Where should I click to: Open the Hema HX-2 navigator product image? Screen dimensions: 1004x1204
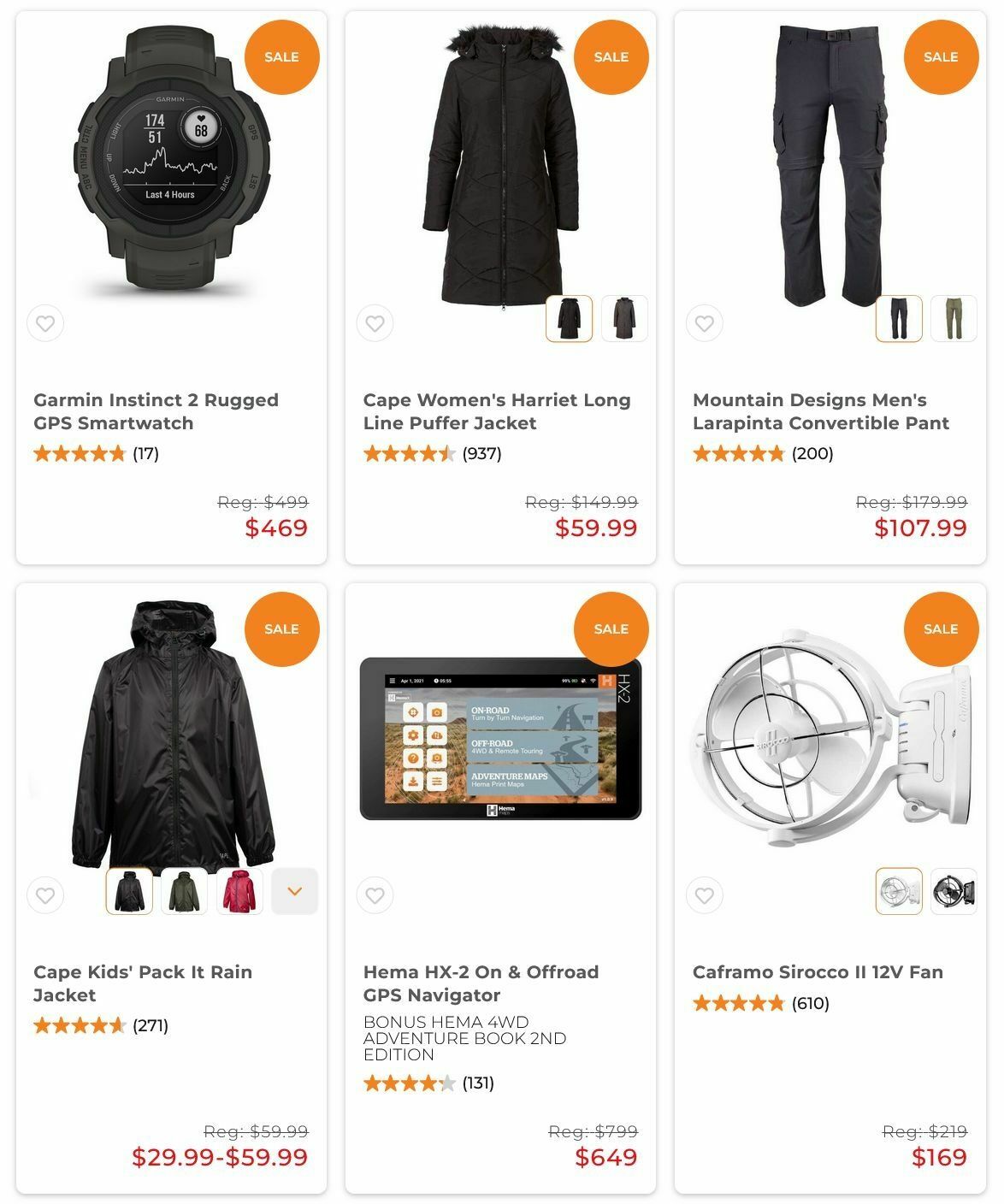point(500,739)
